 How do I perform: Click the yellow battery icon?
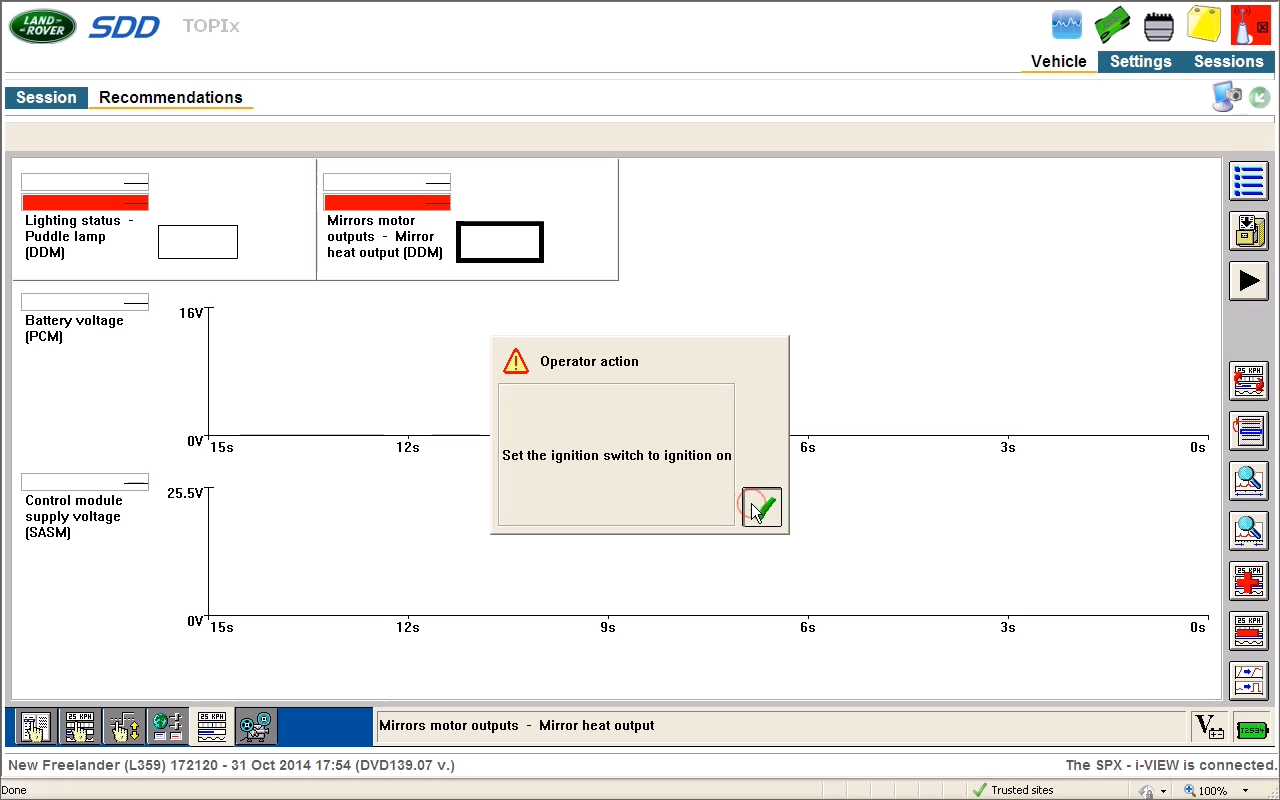[x=1203, y=25]
